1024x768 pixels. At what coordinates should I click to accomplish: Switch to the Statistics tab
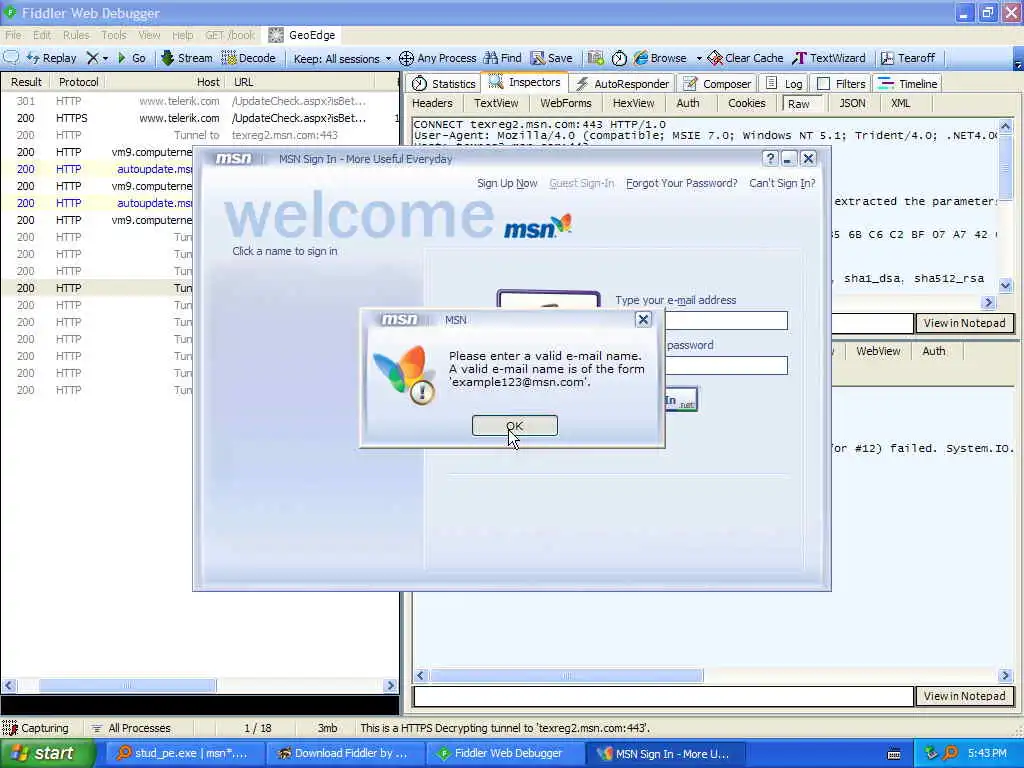click(x=444, y=84)
